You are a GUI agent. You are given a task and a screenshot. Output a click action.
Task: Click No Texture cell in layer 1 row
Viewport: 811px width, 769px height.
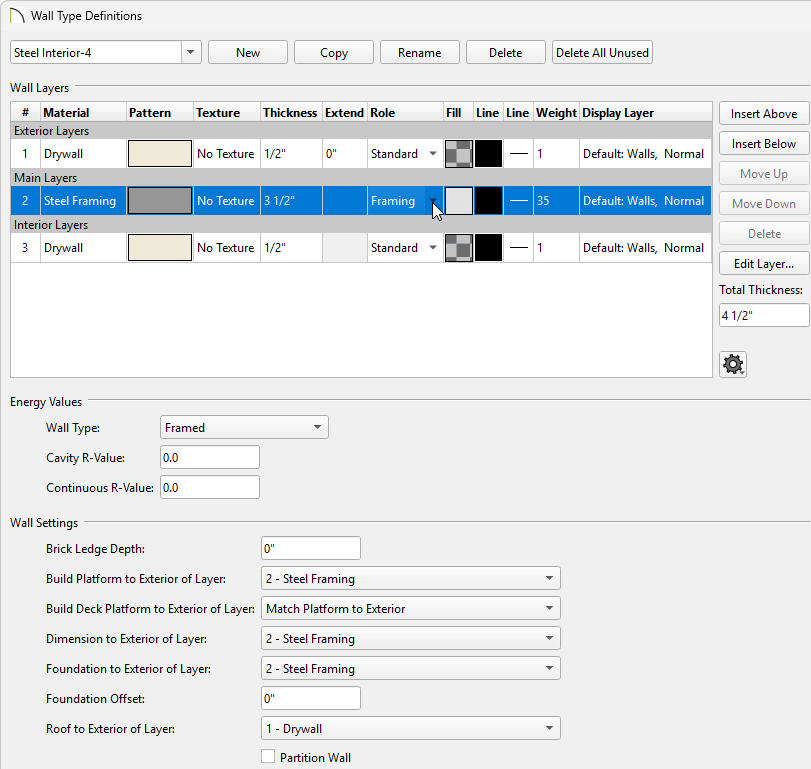point(227,154)
